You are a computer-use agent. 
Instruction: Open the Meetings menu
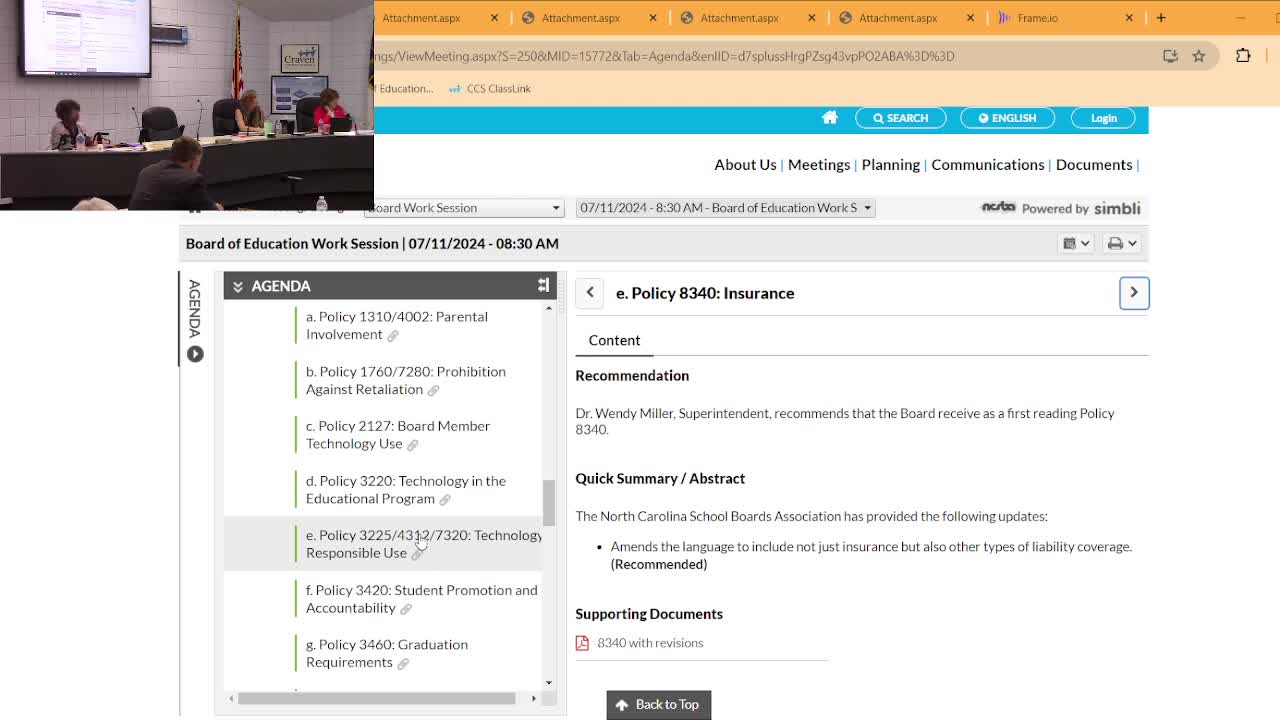click(x=818, y=165)
